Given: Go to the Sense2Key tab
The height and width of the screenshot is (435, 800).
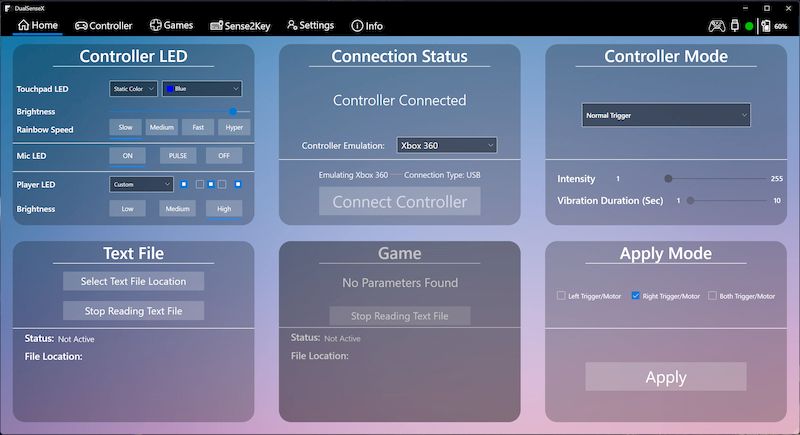Looking at the screenshot, I should (x=240, y=25).
